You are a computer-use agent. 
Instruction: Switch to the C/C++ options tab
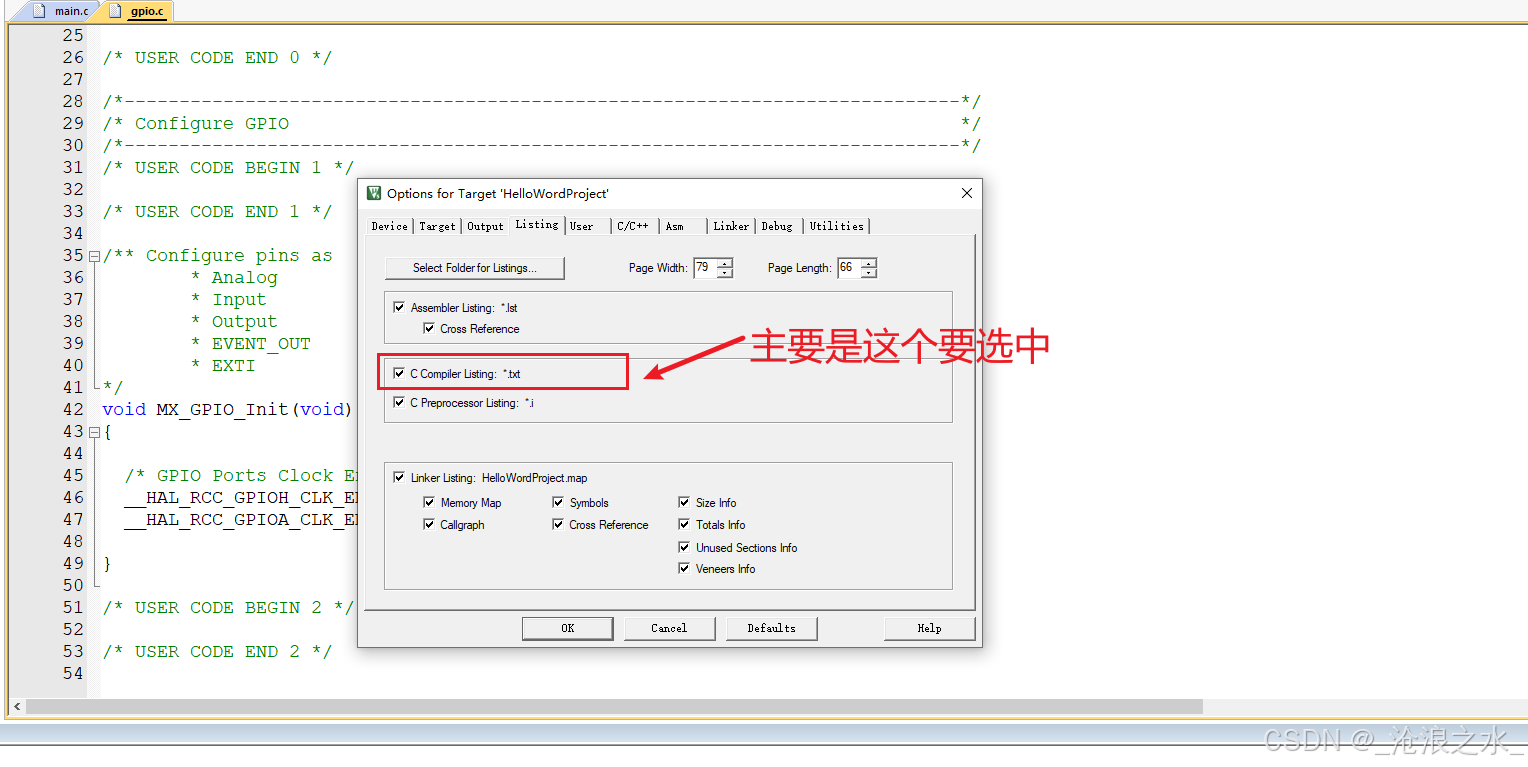(x=633, y=226)
